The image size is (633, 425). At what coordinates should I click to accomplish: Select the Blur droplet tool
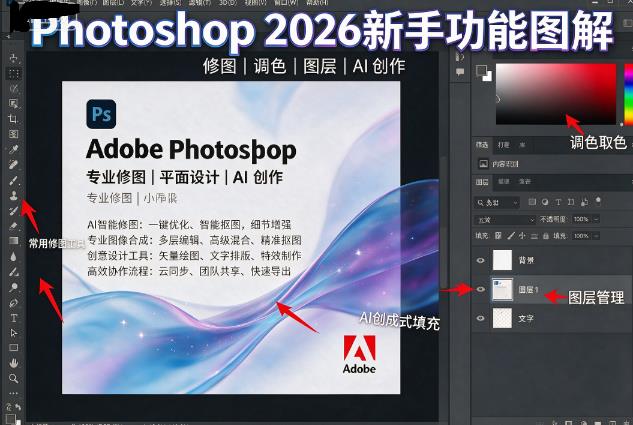[x=14, y=256]
